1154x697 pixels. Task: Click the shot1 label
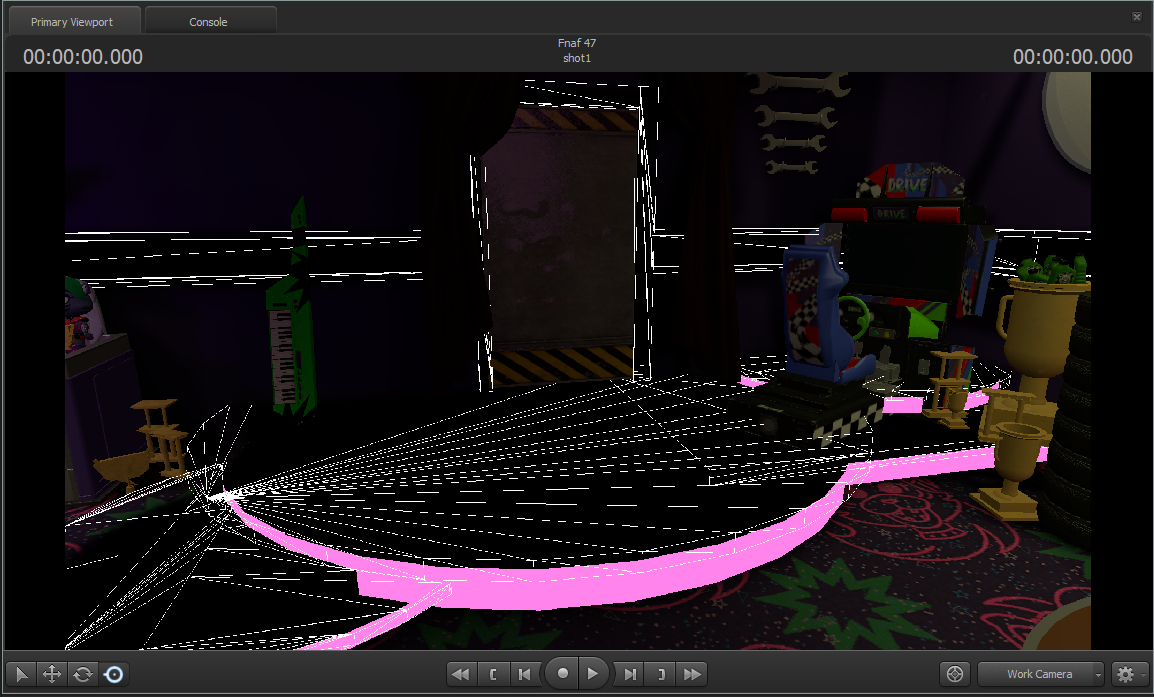(577, 58)
